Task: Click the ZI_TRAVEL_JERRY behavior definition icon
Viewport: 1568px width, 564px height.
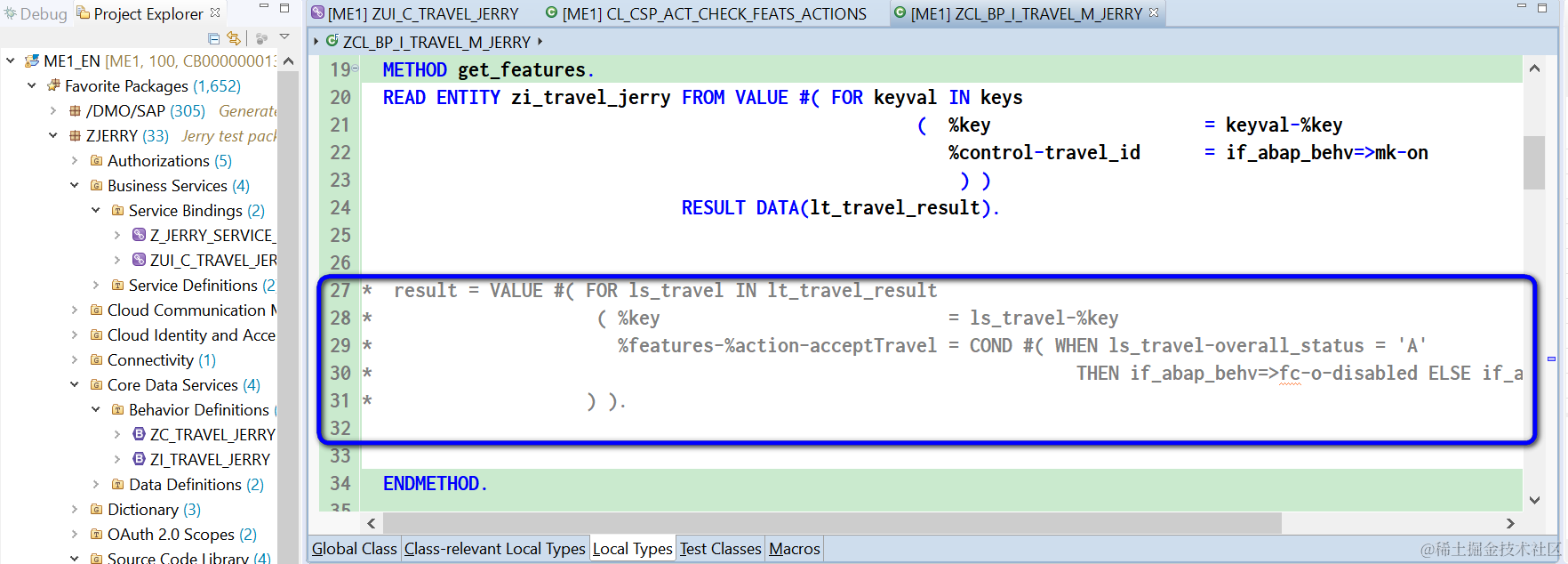Action: [x=139, y=459]
